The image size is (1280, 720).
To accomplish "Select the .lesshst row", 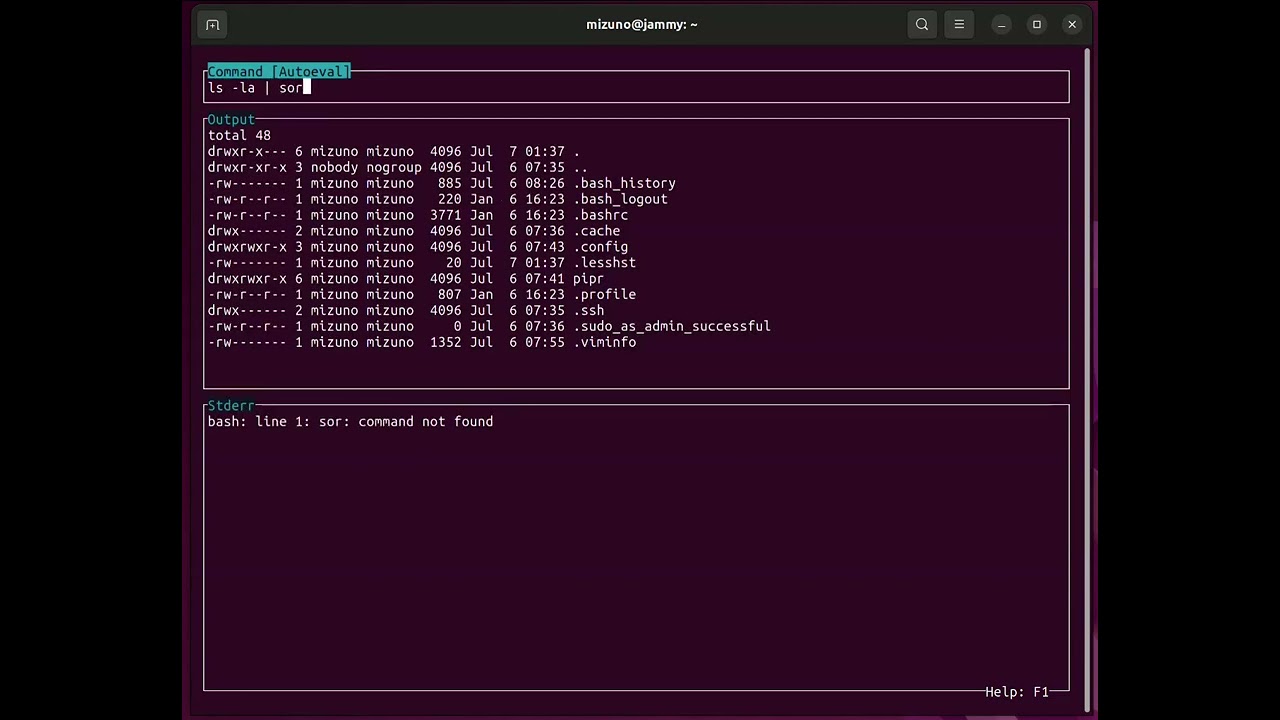I will pos(422,263).
